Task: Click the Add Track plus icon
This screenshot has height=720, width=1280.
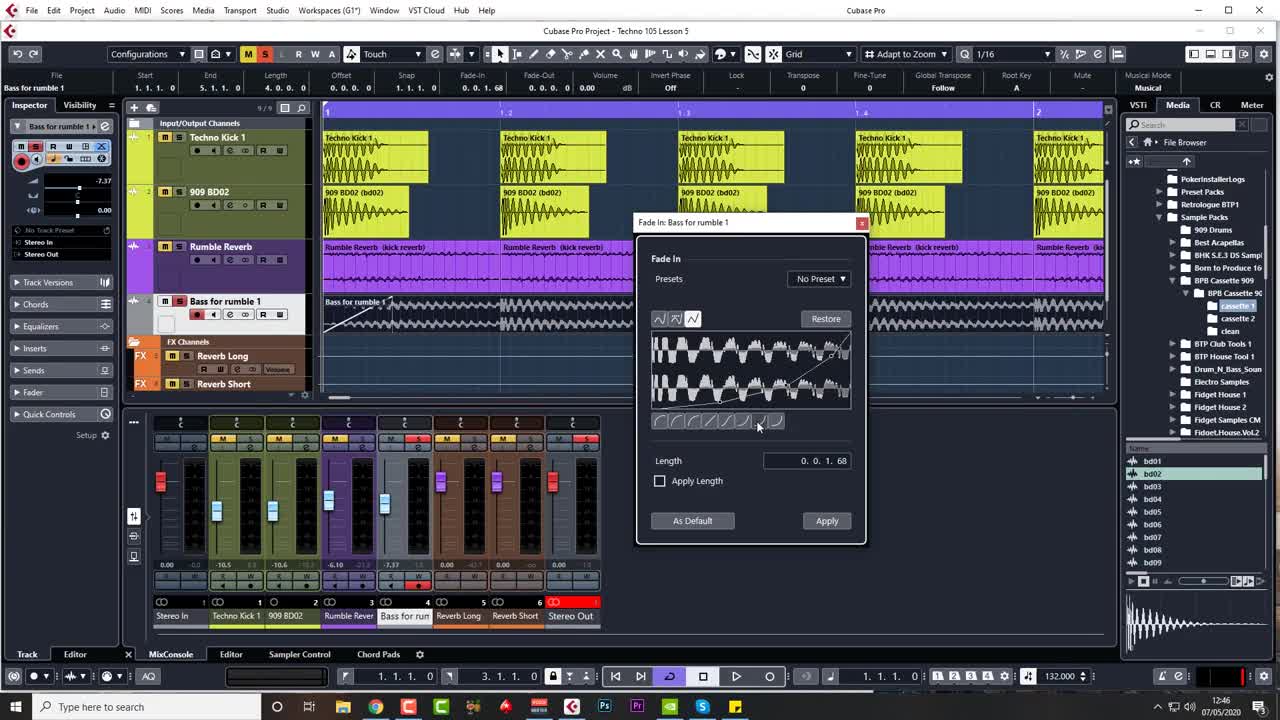Action: (134, 107)
